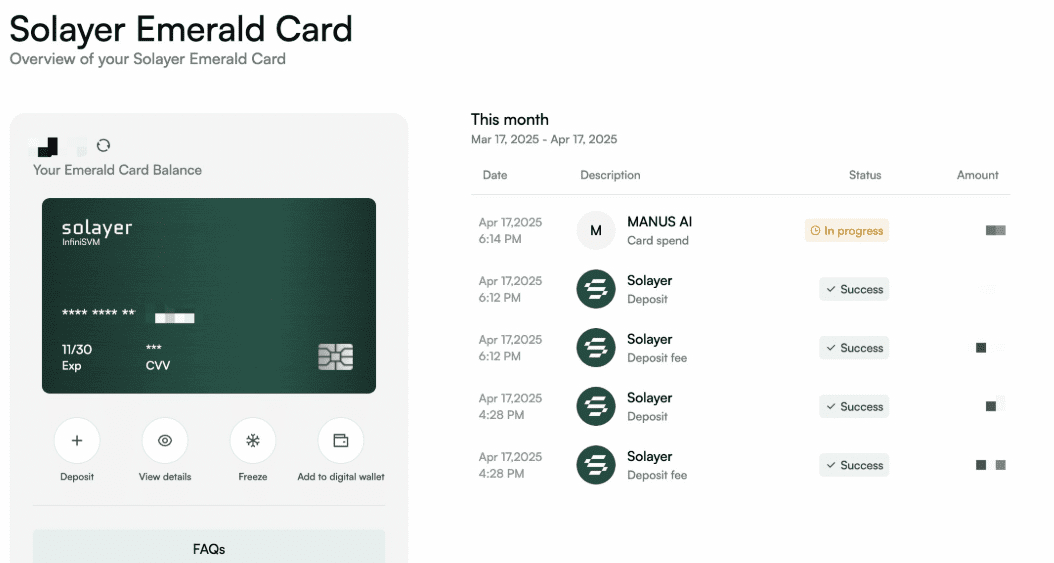Image resolution: width=1054 pixels, height=563 pixels.
Task: Click Solayer logo on 4:28 PM Deposit
Action: point(596,406)
